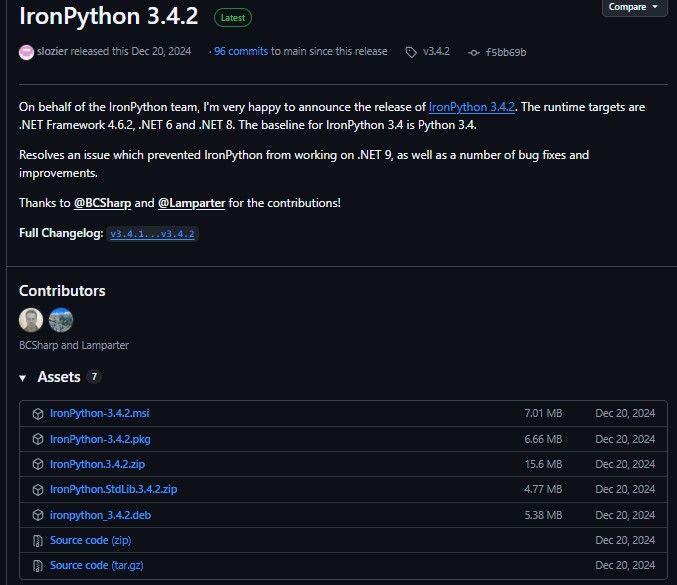Download IronPython-3.4.2.pkg
The height and width of the screenshot is (585, 677).
(x=100, y=439)
